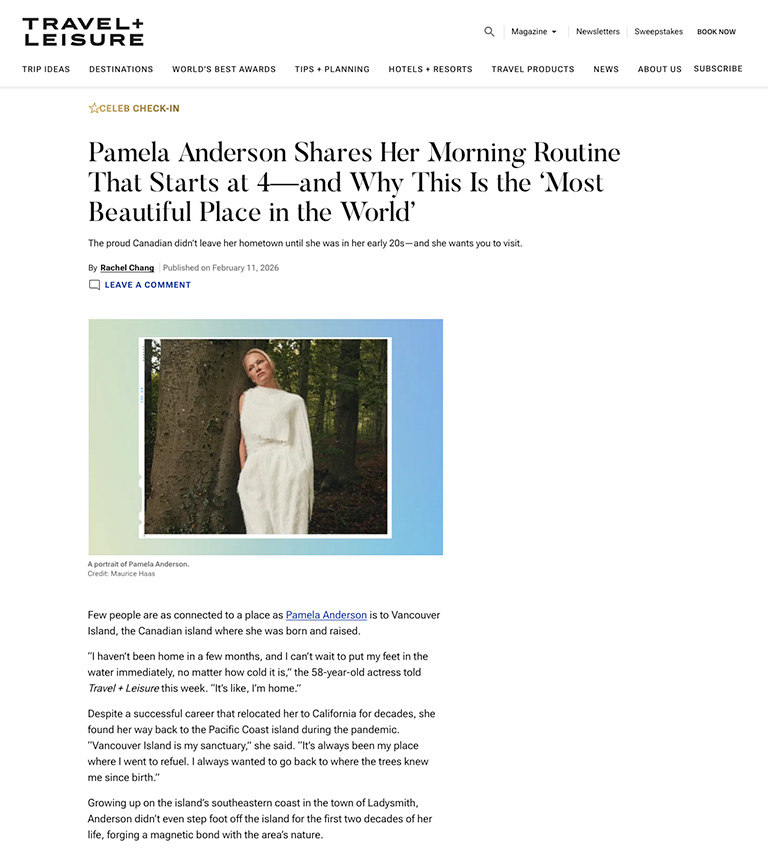Select Travel Products in the nav bar
Image resolution: width=768 pixels, height=864 pixels.
pyautogui.click(x=533, y=69)
